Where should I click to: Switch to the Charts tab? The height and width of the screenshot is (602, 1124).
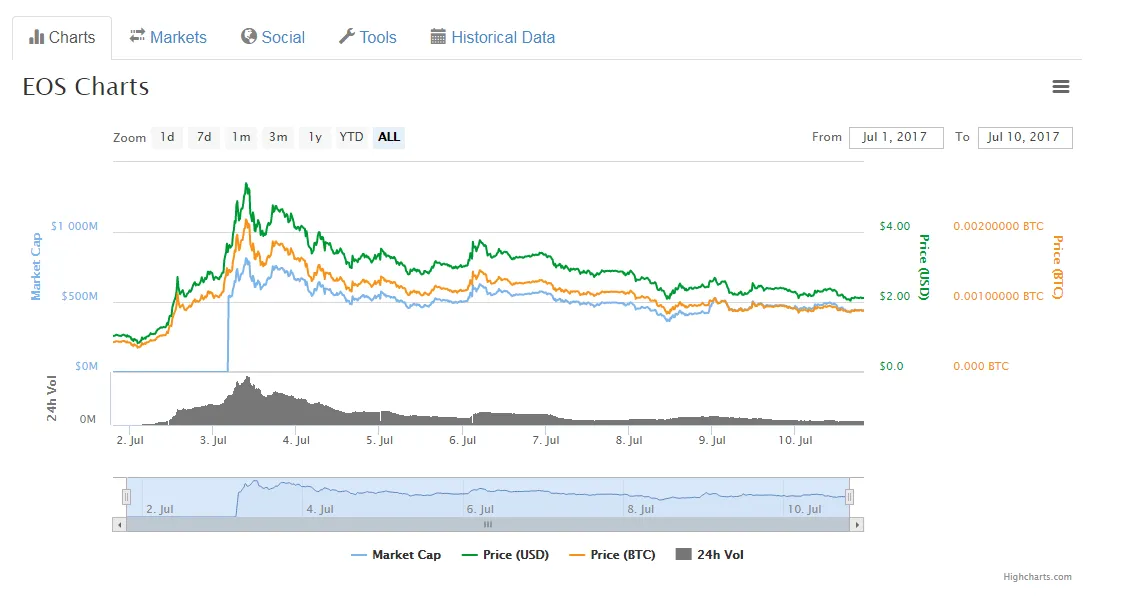tap(62, 37)
